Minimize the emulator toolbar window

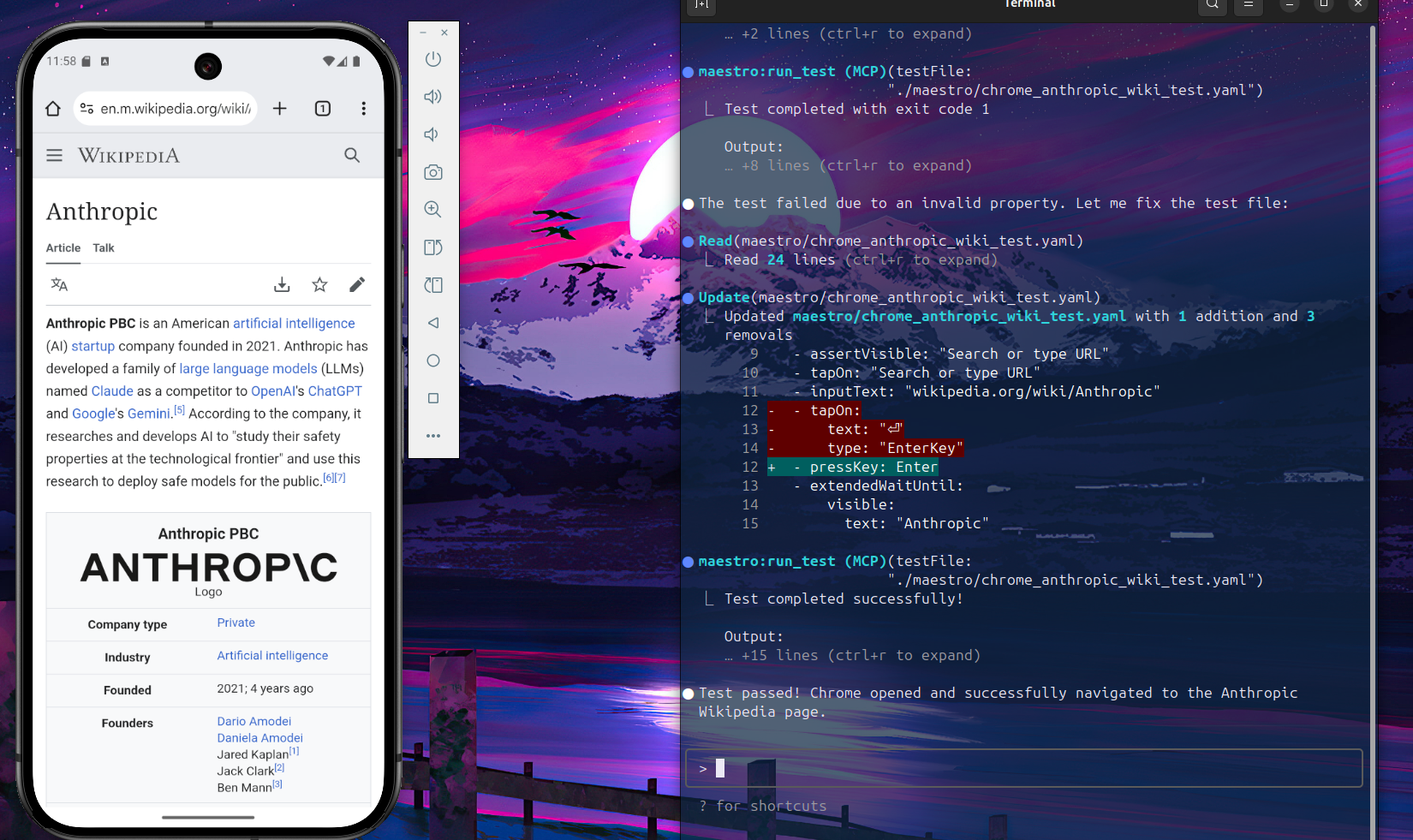423,33
